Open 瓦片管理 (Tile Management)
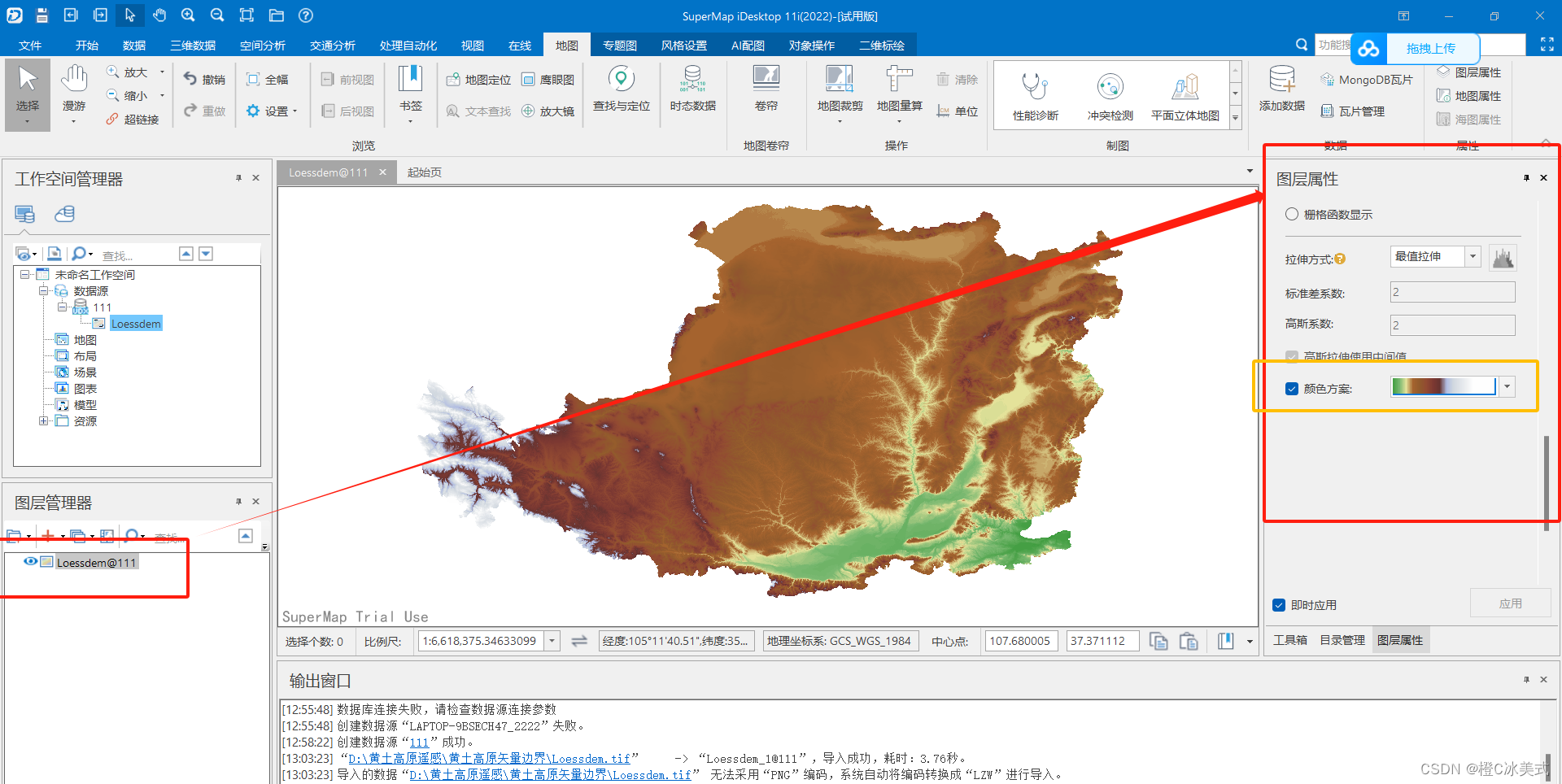 [x=1353, y=111]
